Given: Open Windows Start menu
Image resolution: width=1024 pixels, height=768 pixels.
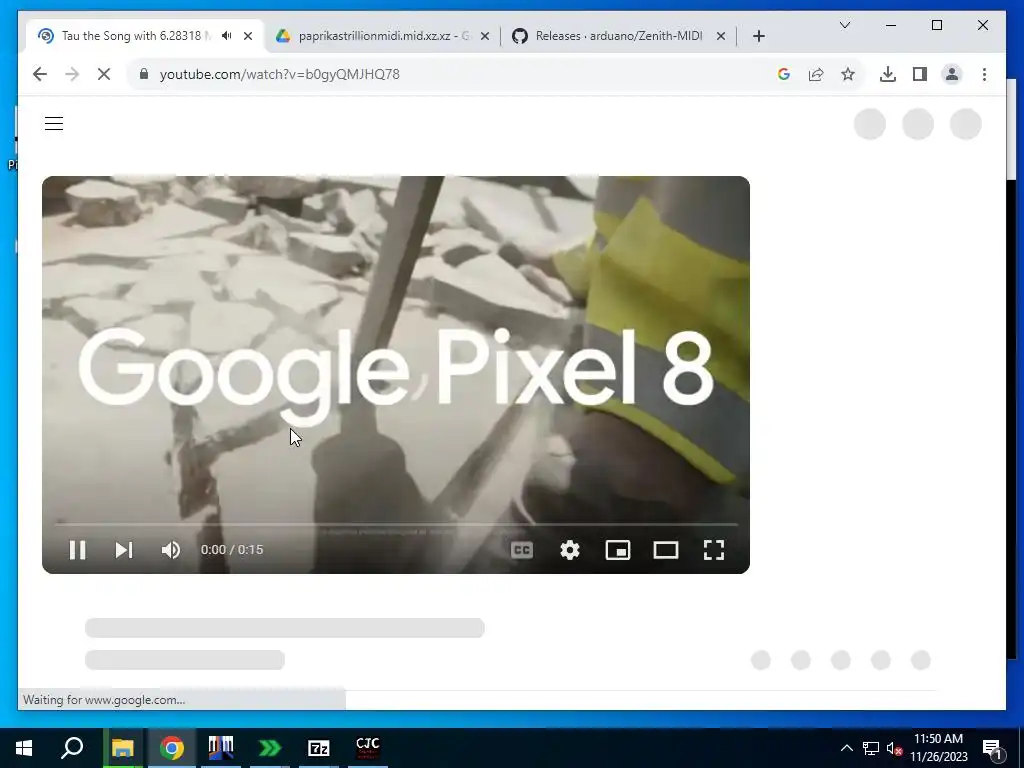Looking at the screenshot, I should pos(24,748).
